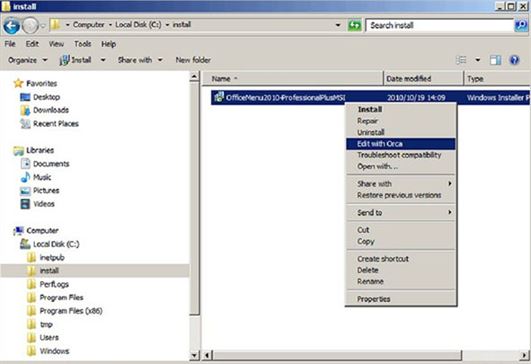Sort by the Name column header

point(293,79)
